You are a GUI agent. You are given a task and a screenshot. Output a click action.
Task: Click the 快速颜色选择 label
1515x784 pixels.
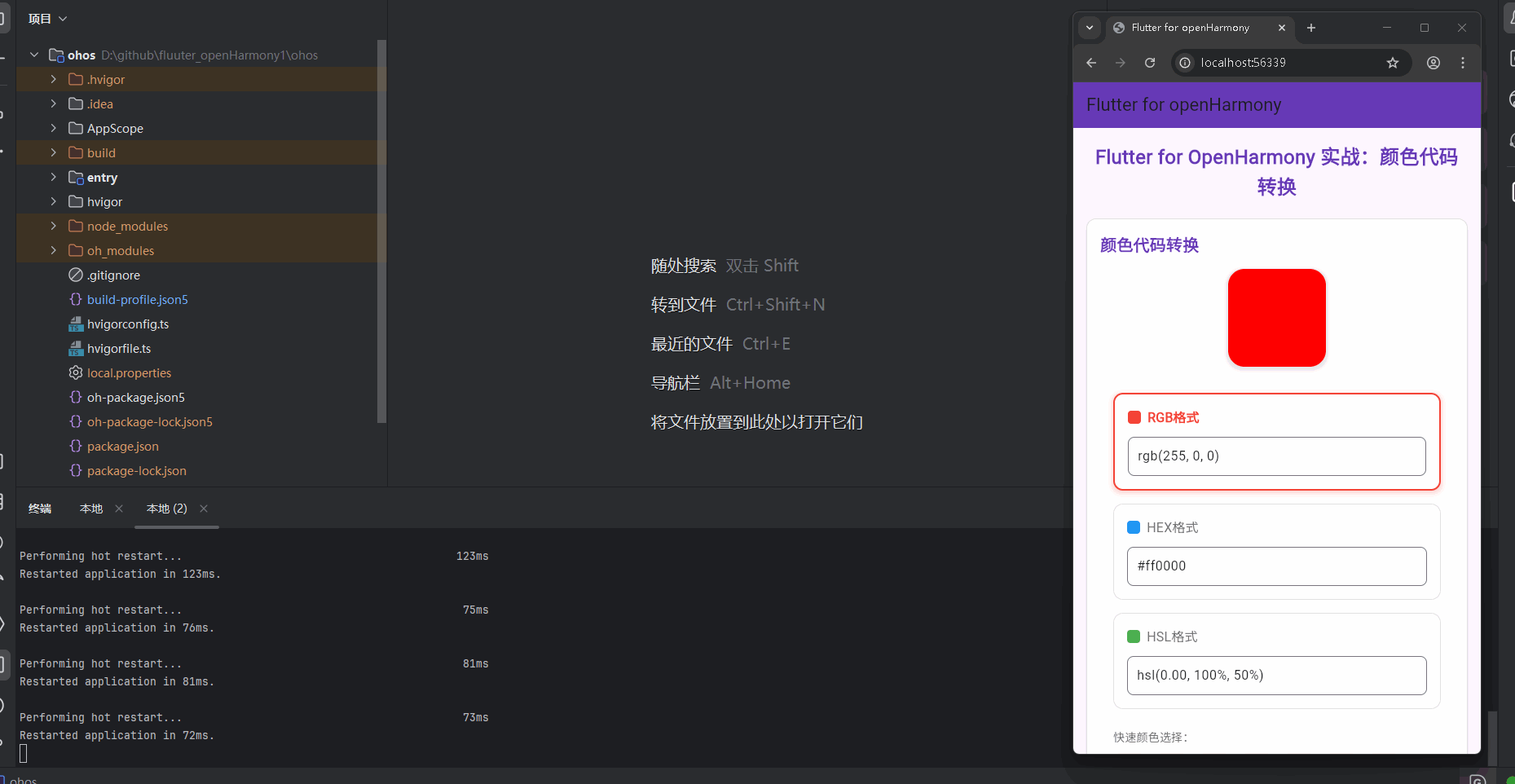point(1151,738)
